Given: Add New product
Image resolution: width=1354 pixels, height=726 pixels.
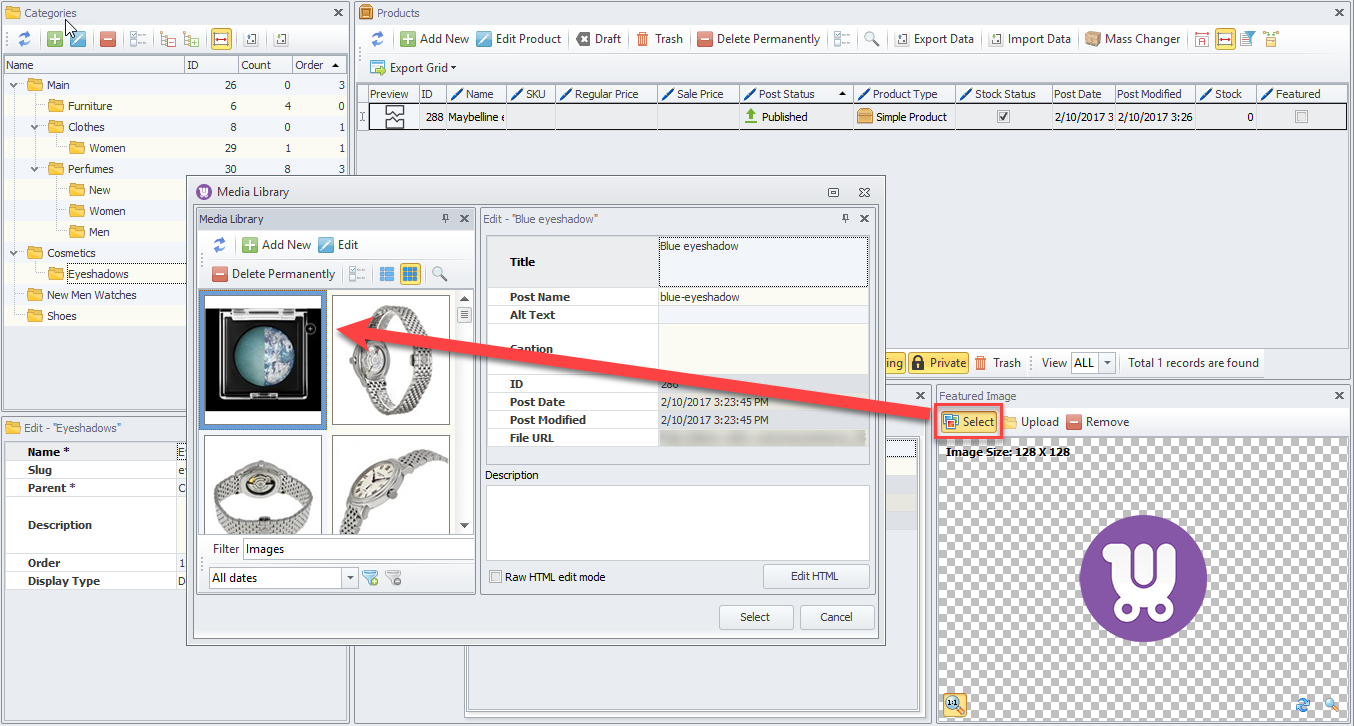Looking at the screenshot, I should pyautogui.click(x=435, y=39).
